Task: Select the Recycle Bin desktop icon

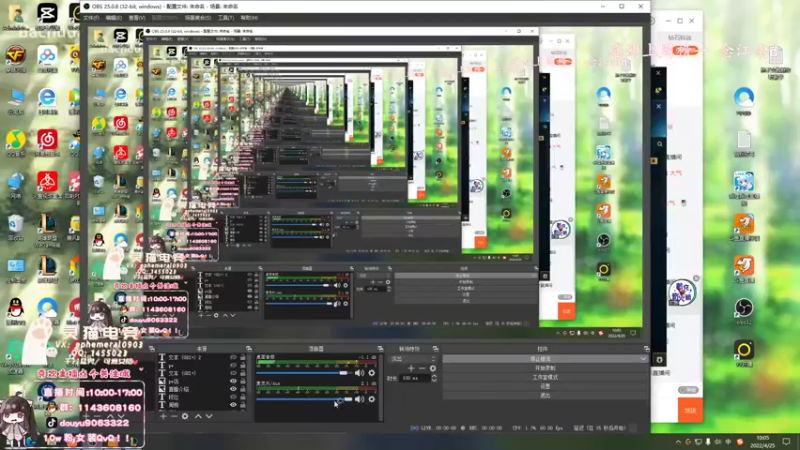Action: coord(16,226)
